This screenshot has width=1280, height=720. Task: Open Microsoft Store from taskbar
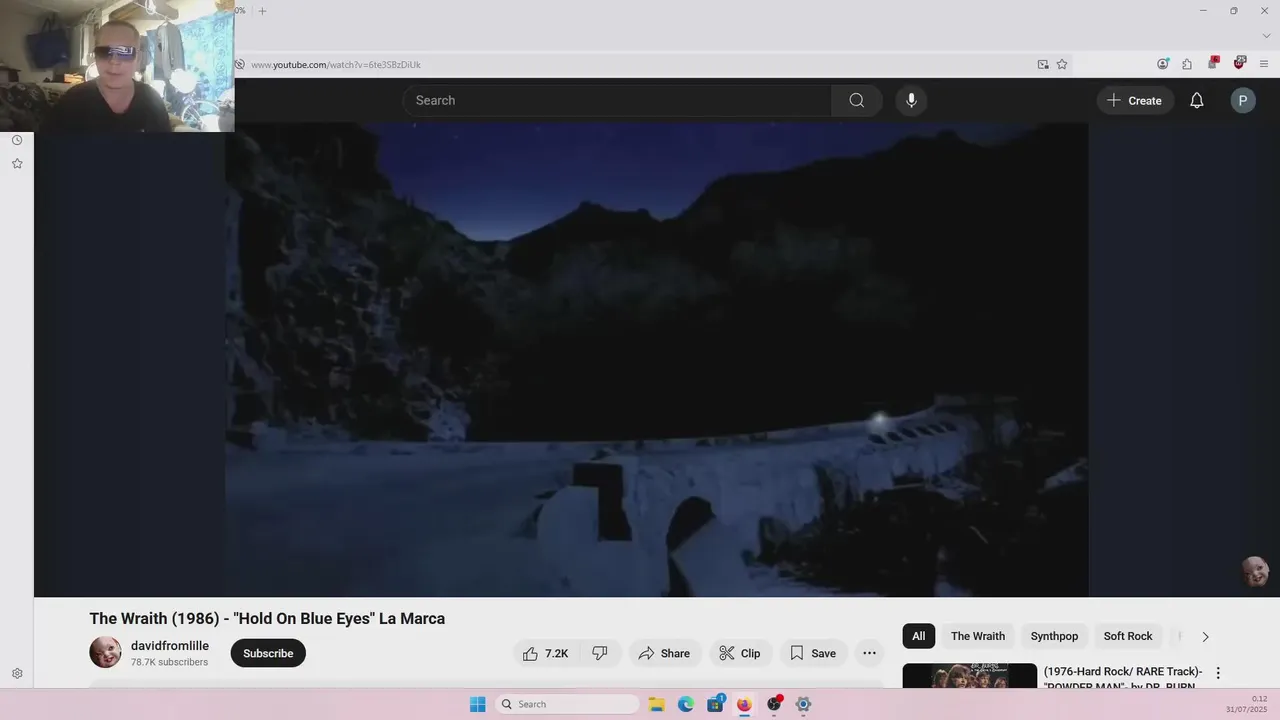click(x=715, y=704)
